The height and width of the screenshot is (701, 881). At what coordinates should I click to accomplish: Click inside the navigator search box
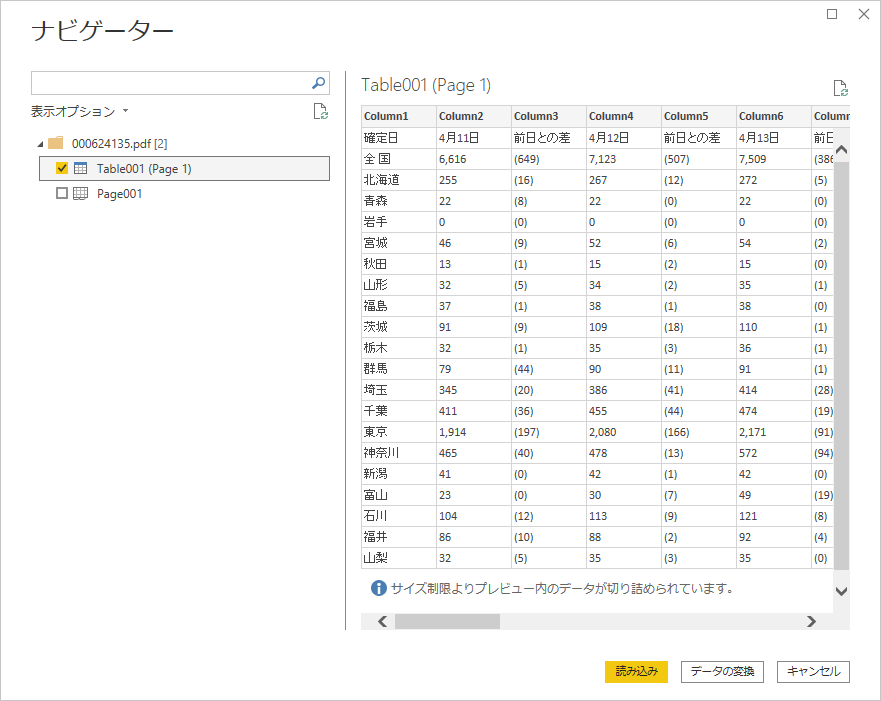click(x=170, y=83)
